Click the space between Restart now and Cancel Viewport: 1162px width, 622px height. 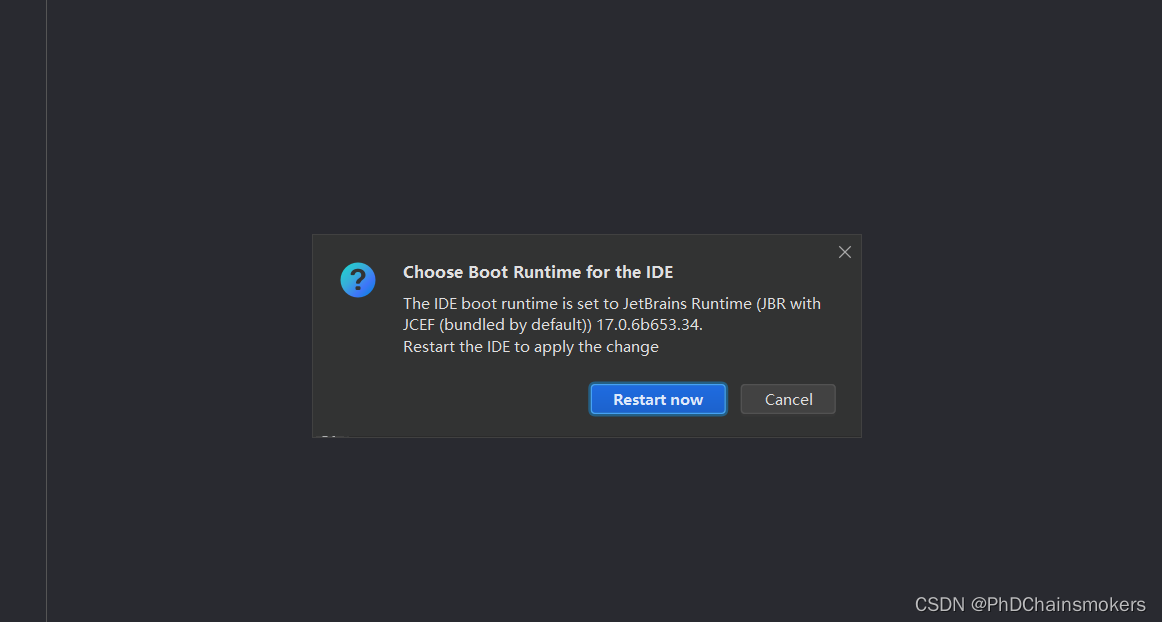point(732,399)
